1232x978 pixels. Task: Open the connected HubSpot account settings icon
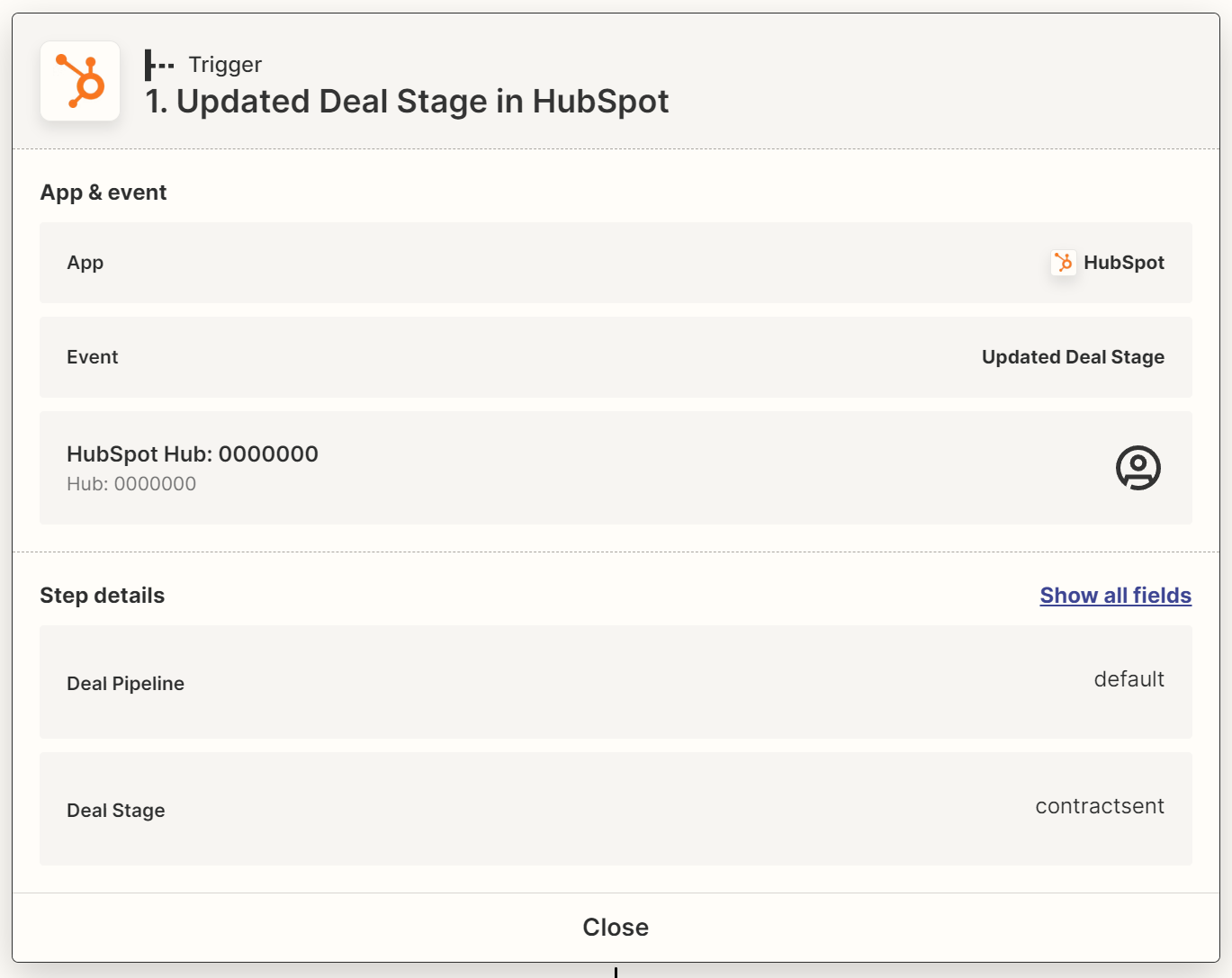coord(1138,468)
